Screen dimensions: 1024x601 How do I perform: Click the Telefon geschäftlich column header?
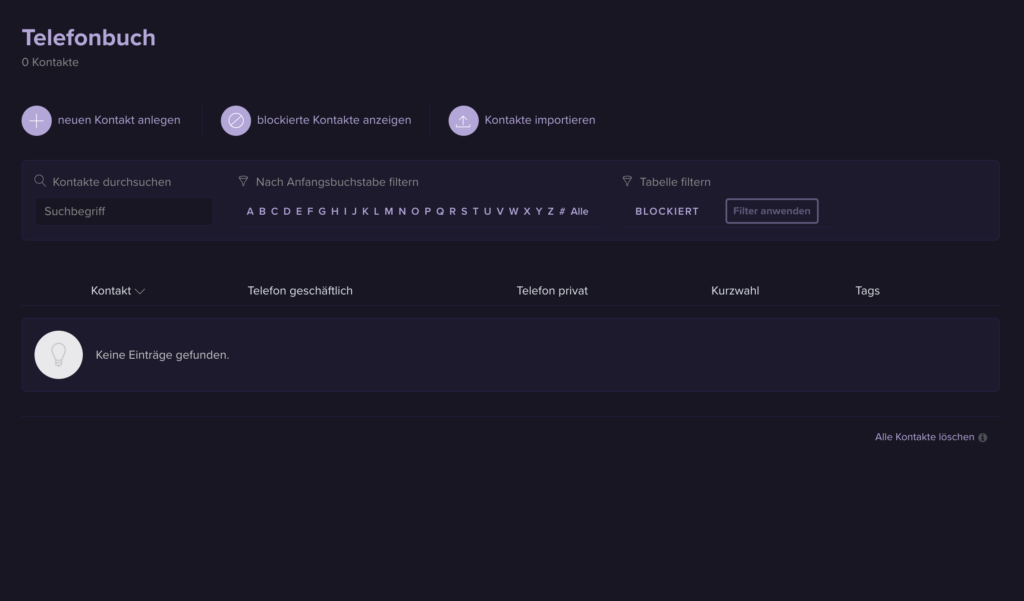(x=300, y=290)
